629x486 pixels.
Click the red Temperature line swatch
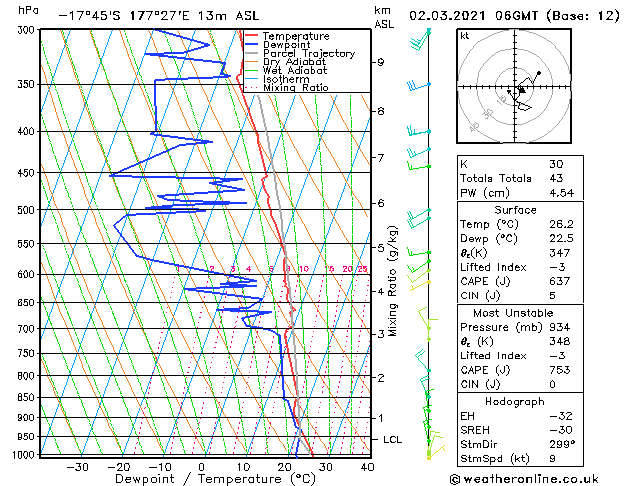coord(251,36)
